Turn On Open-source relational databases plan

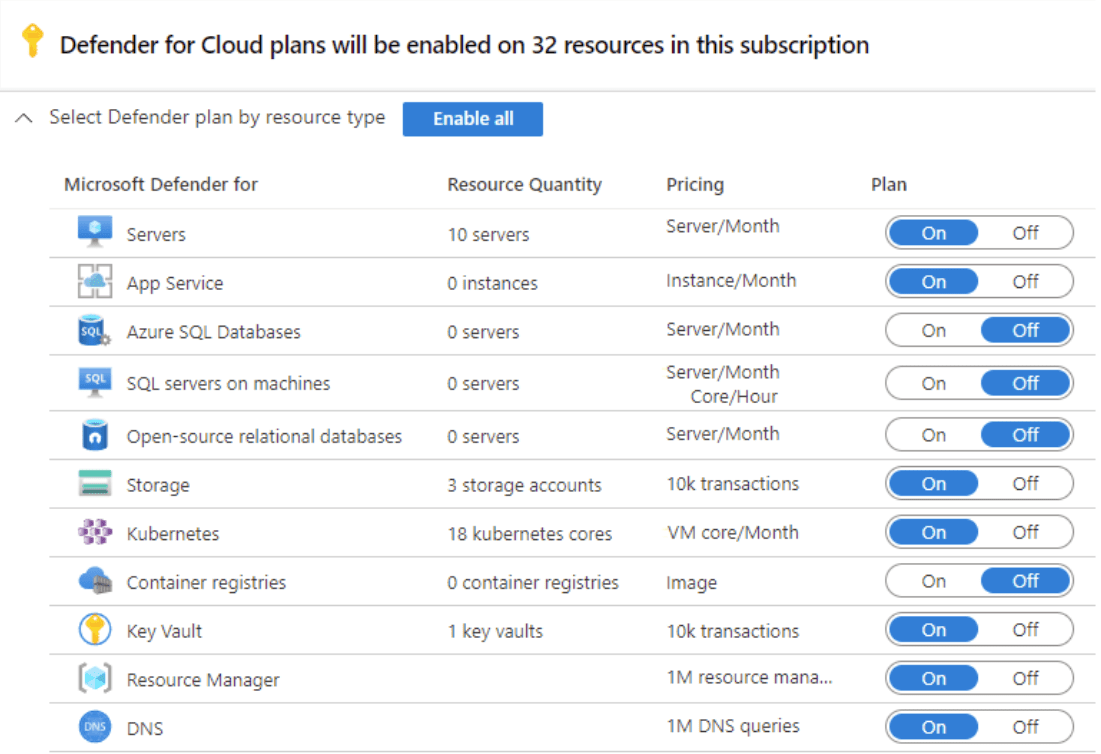point(933,435)
